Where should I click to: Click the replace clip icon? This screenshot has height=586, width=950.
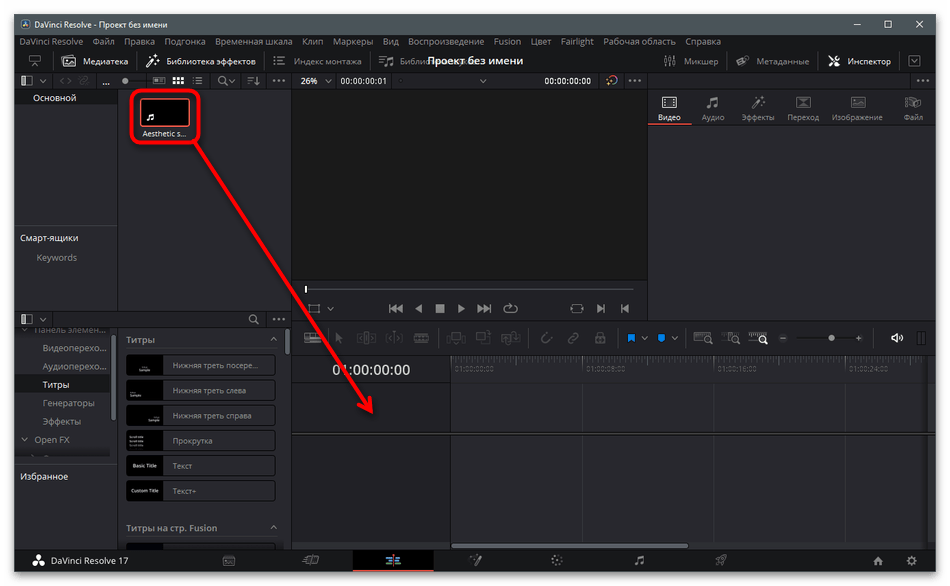click(510, 338)
